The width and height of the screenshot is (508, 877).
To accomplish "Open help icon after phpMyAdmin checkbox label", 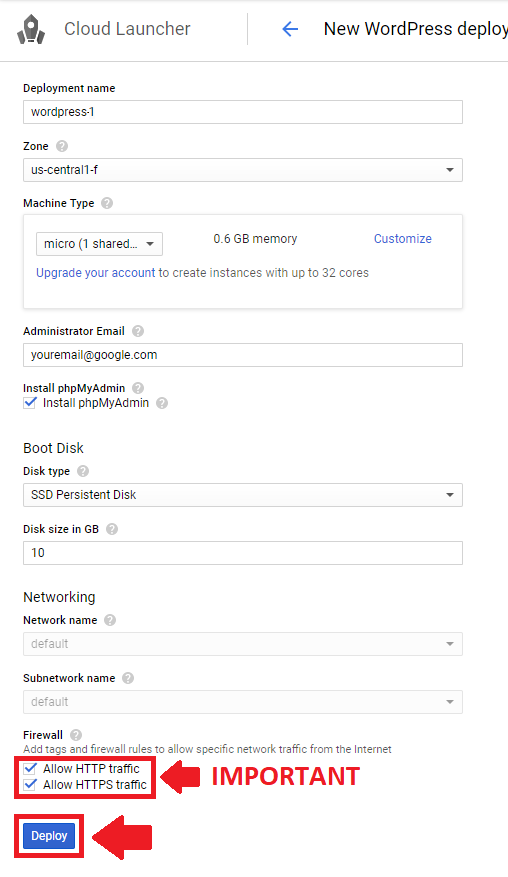I will 162,403.
